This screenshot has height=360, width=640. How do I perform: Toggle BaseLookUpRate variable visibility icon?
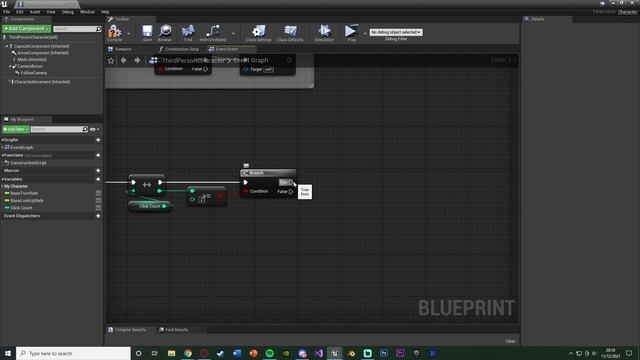tap(98, 200)
